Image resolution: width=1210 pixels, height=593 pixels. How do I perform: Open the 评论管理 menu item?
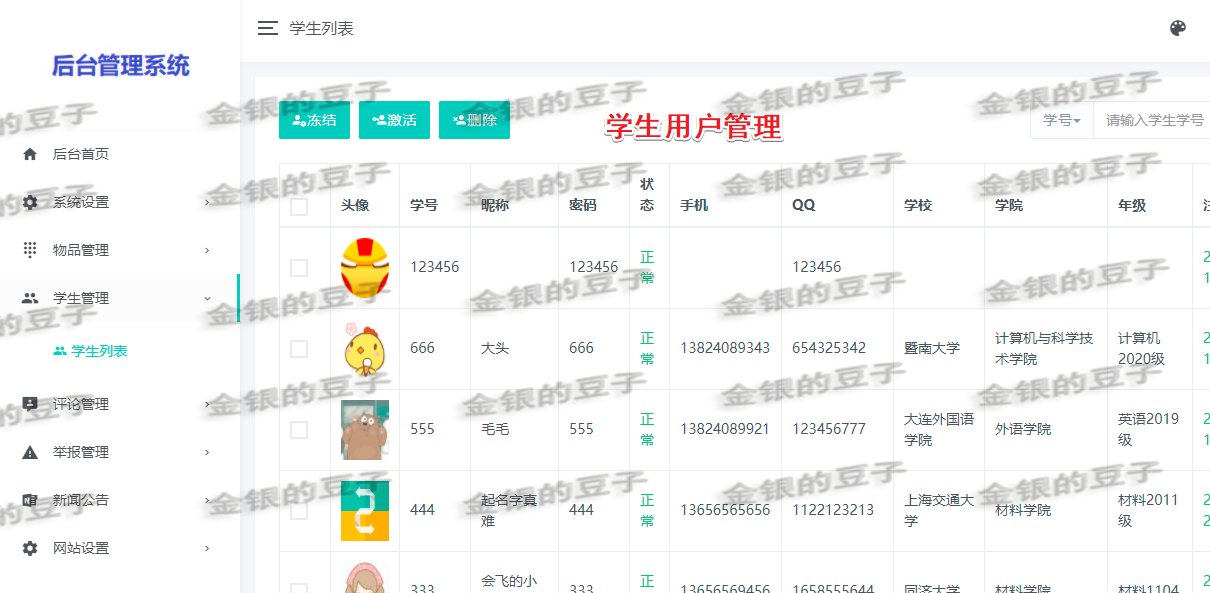[120, 404]
